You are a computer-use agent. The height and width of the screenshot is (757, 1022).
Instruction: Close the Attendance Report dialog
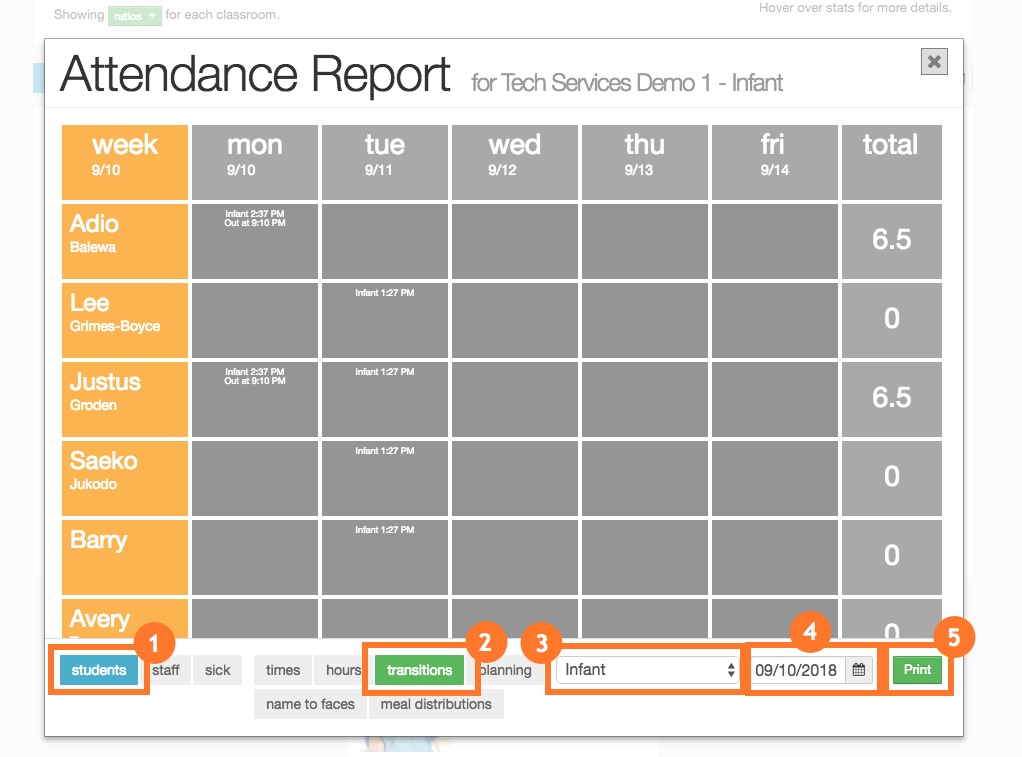click(934, 62)
